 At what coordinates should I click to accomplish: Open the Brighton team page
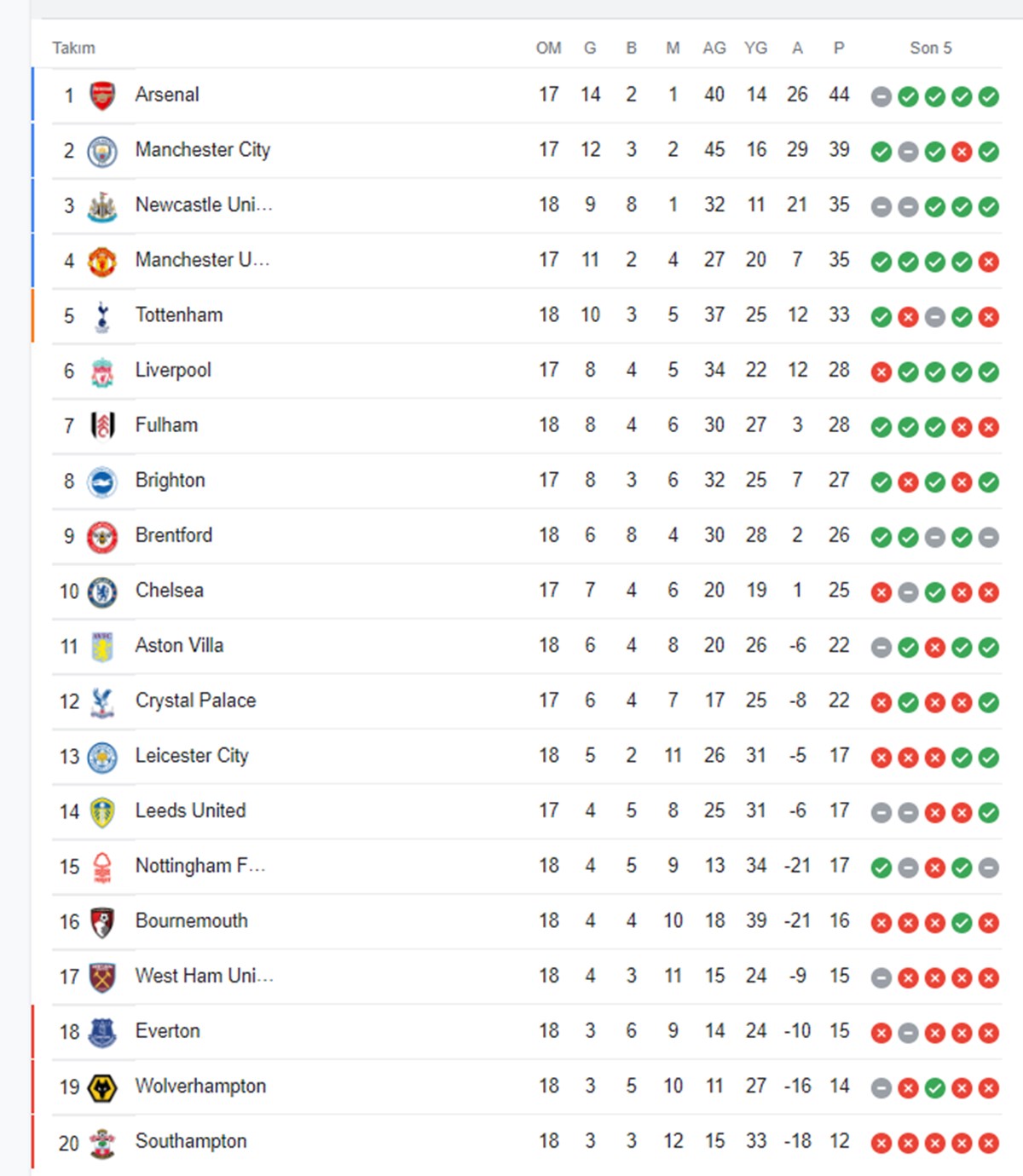coord(170,480)
